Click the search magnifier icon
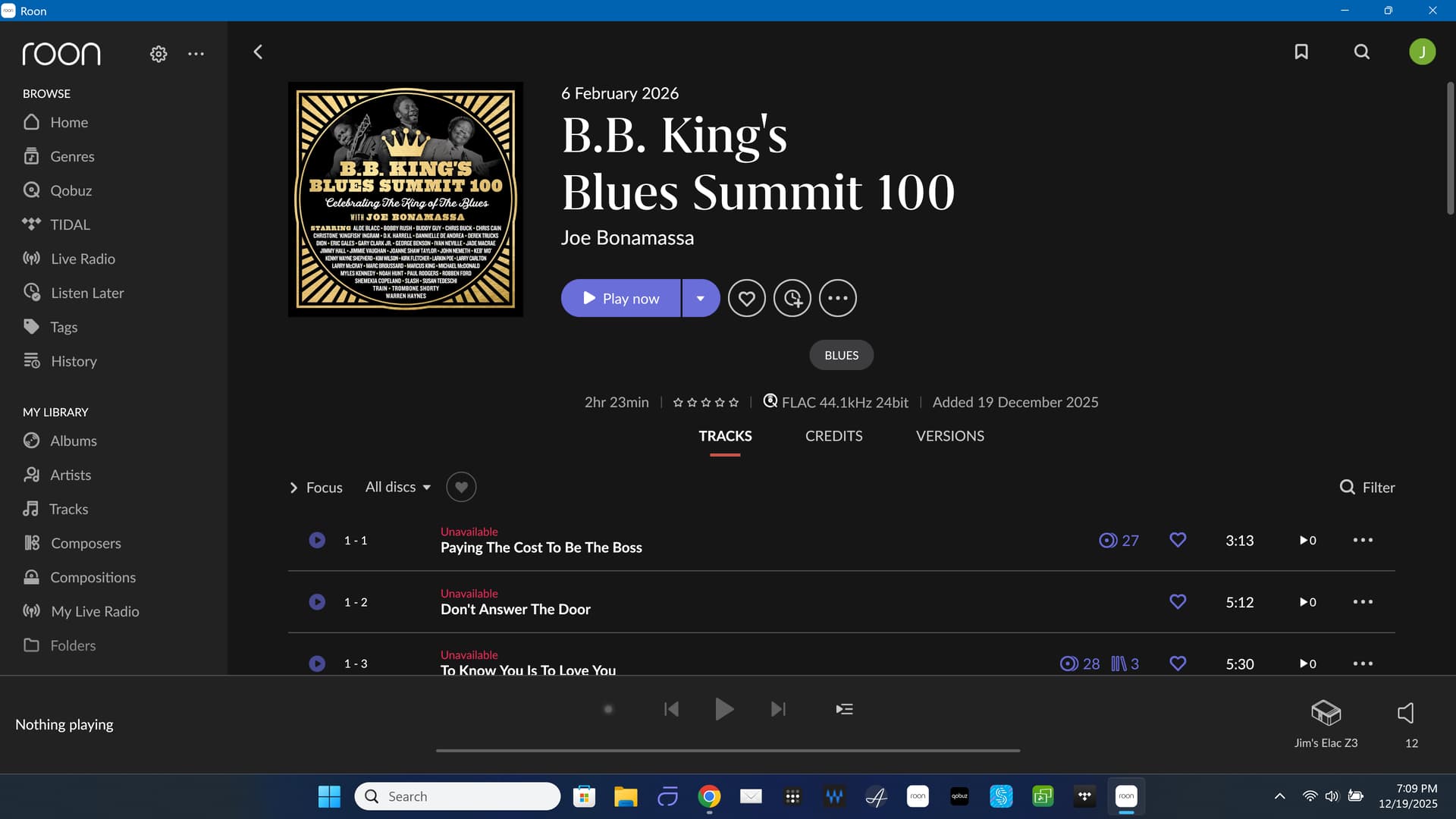Image resolution: width=1456 pixels, height=819 pixels. click(x=1362, y=52)
